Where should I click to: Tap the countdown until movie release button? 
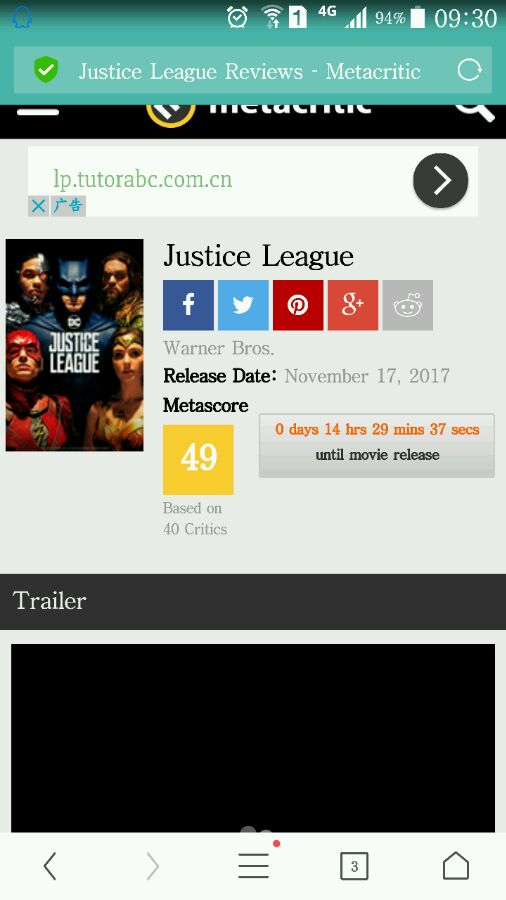coord(377,445)
